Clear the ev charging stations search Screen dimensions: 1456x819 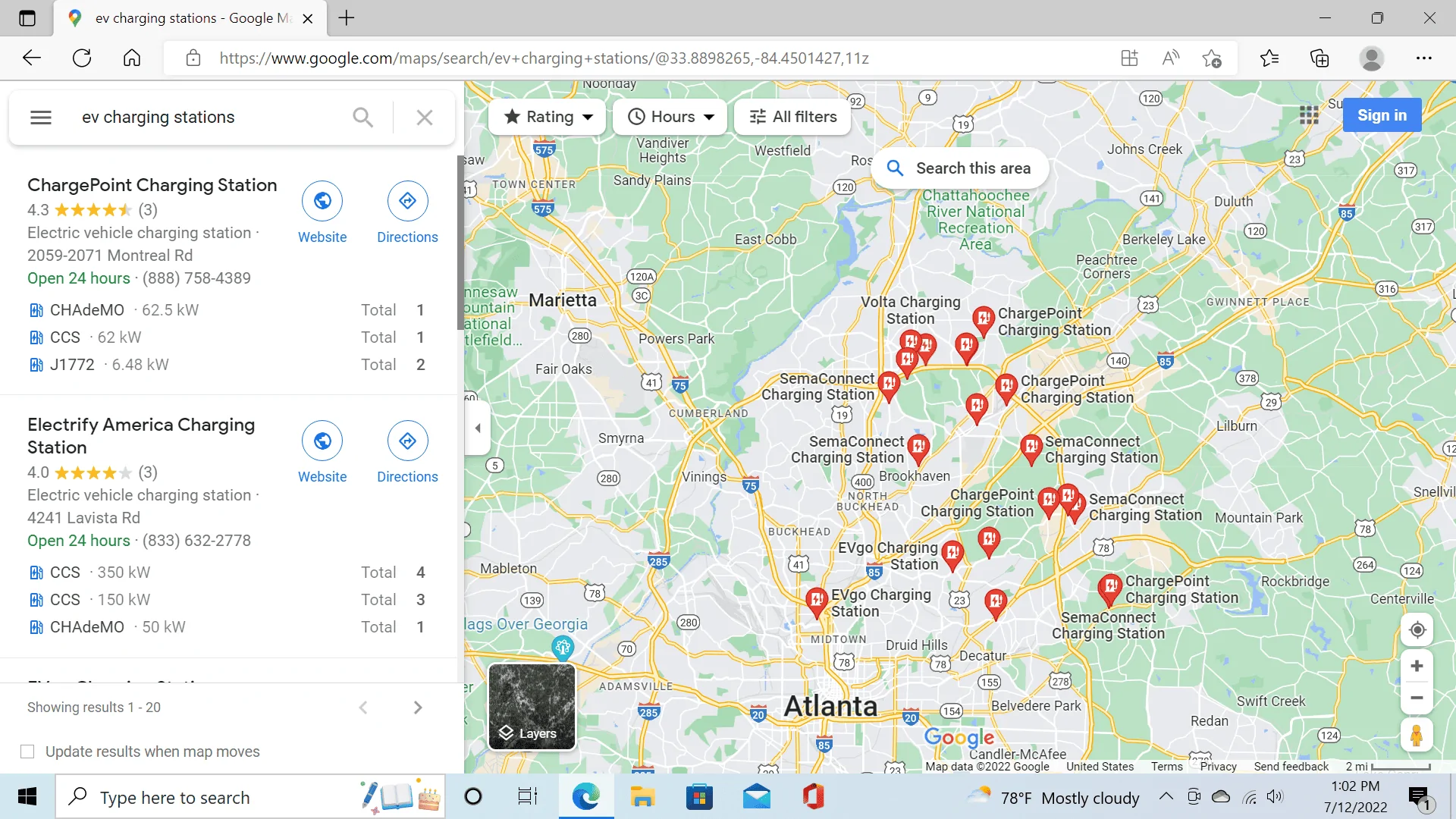[x=425, y=118]
